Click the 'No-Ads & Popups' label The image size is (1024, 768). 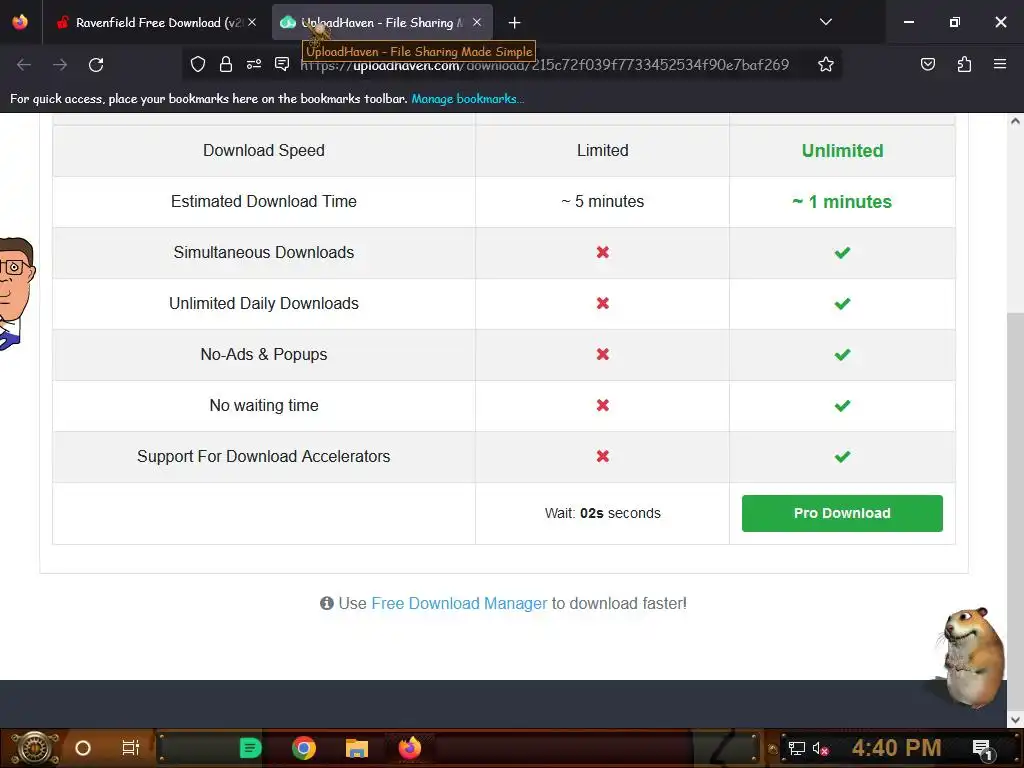(264, 354)
